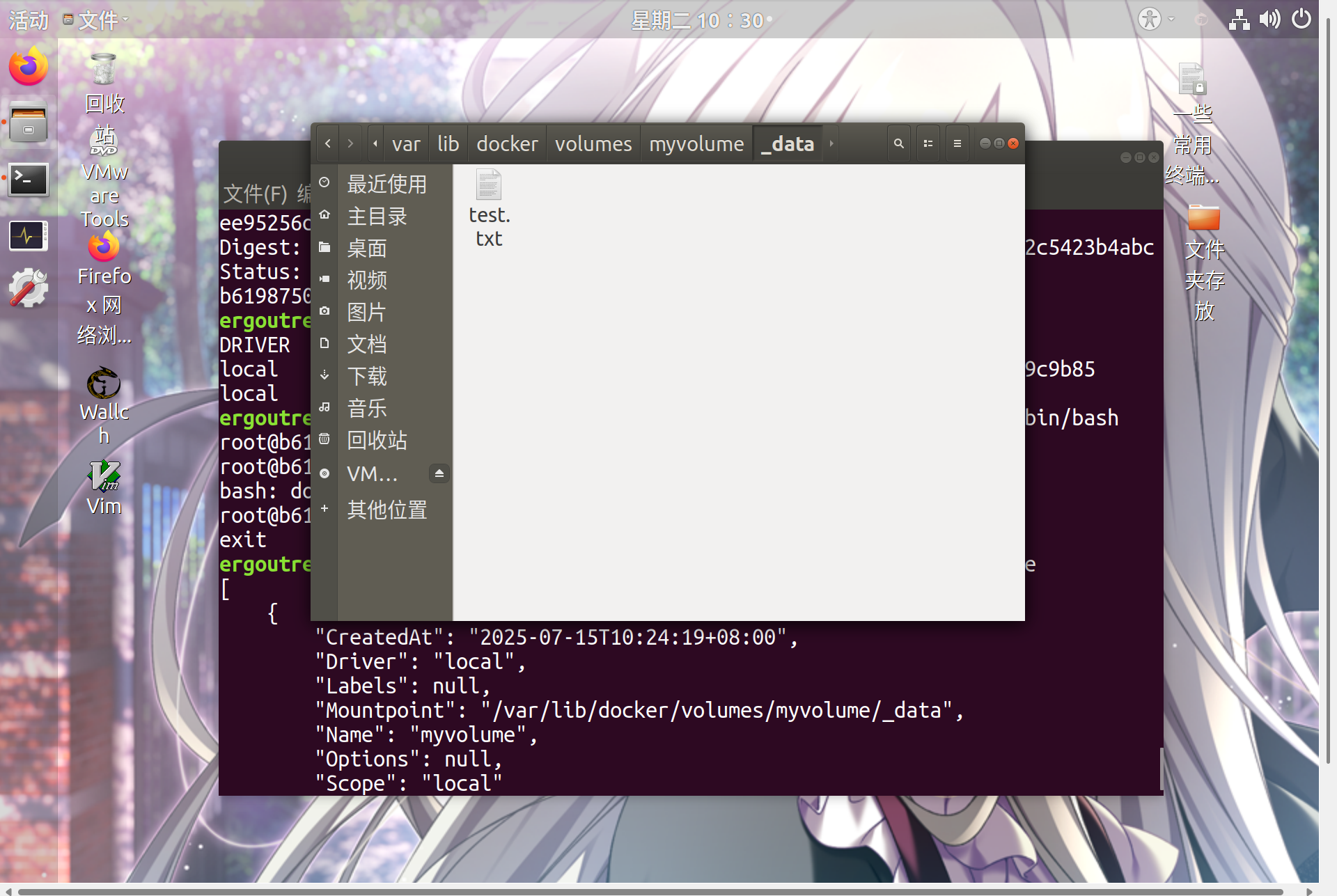
Task: Go forward in file manager
Action: click(x=350, y=143)
